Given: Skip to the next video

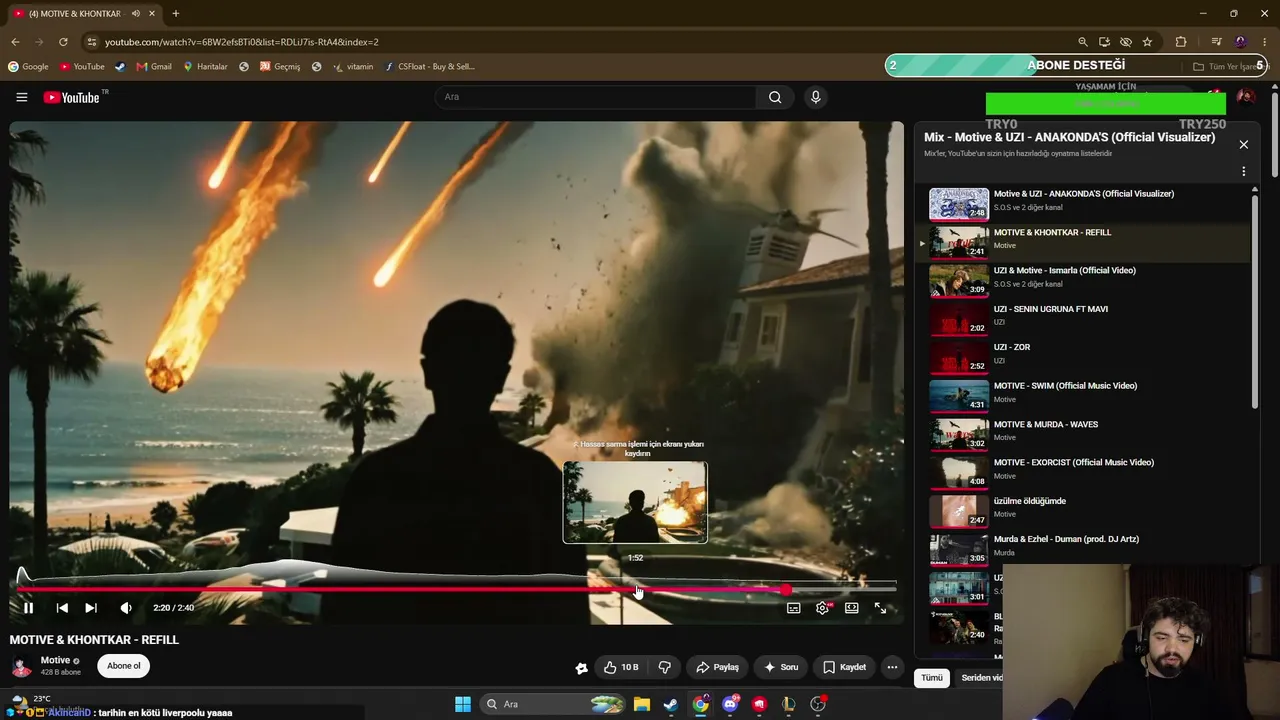Looking at the screenshot, I should pyautogui.click(x=91, y=608).
